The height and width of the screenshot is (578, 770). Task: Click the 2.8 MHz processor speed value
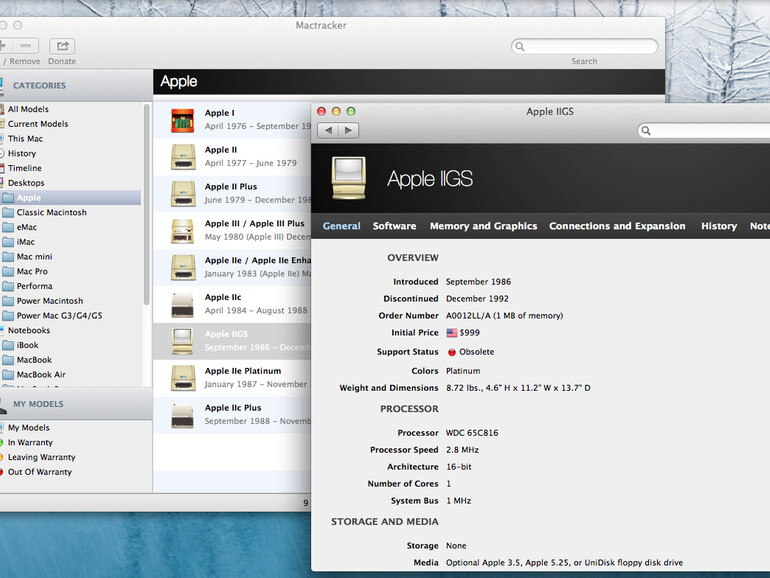click(x=462, y=450)
